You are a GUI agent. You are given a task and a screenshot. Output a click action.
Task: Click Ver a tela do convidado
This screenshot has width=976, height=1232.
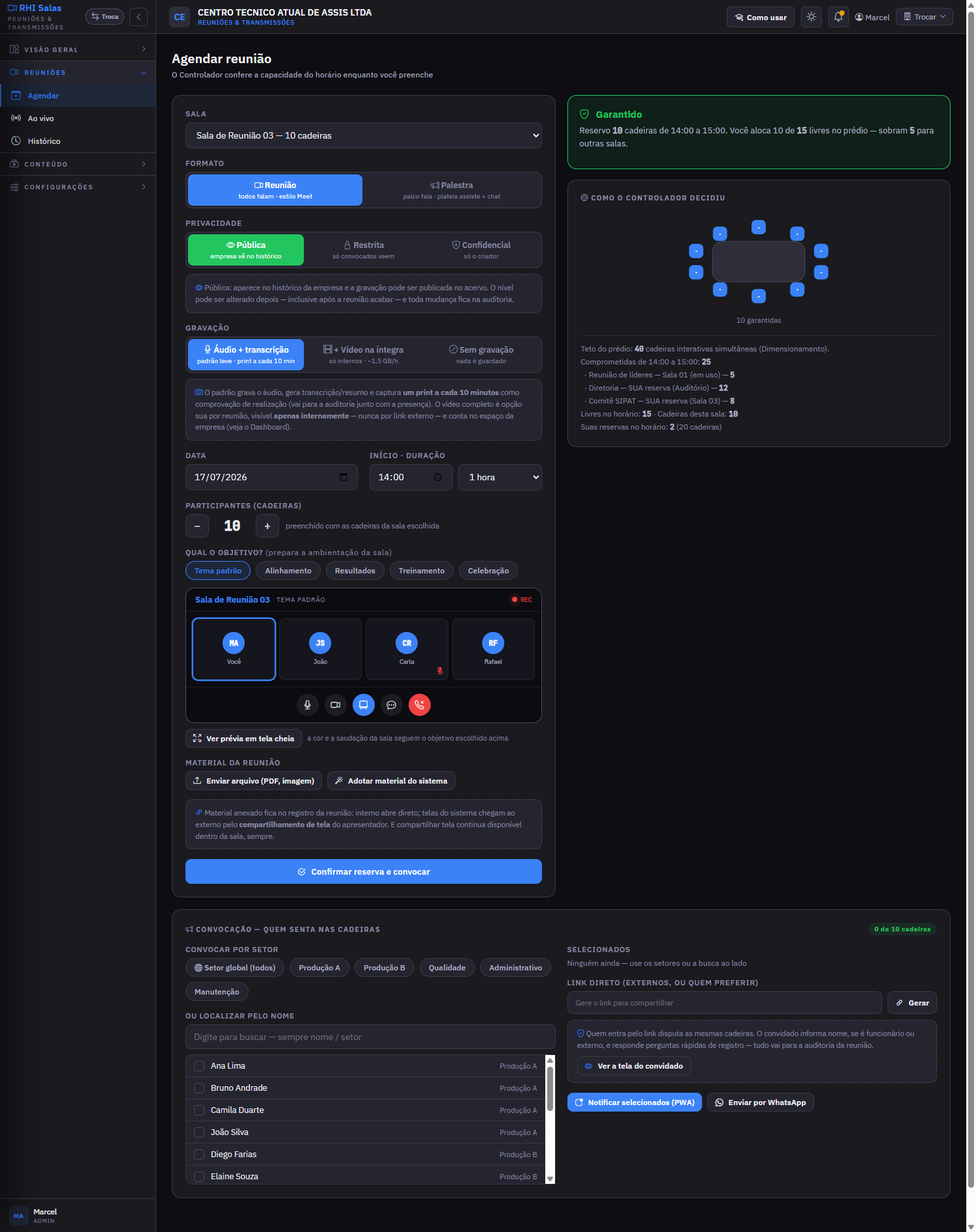coord(634,1066)
